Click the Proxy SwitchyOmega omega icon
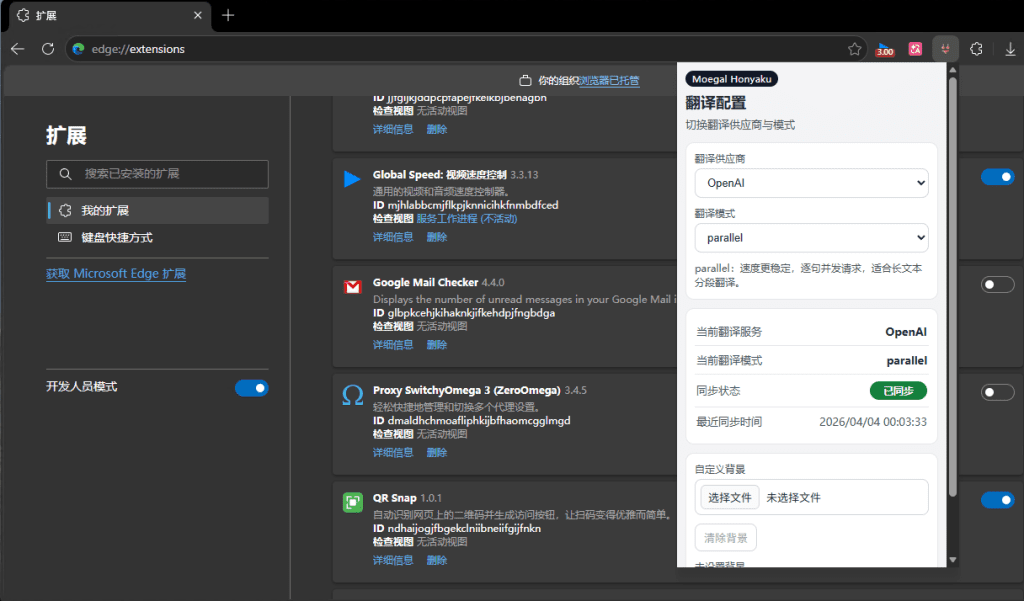The image size is (1024, 601). coord(352,396)
